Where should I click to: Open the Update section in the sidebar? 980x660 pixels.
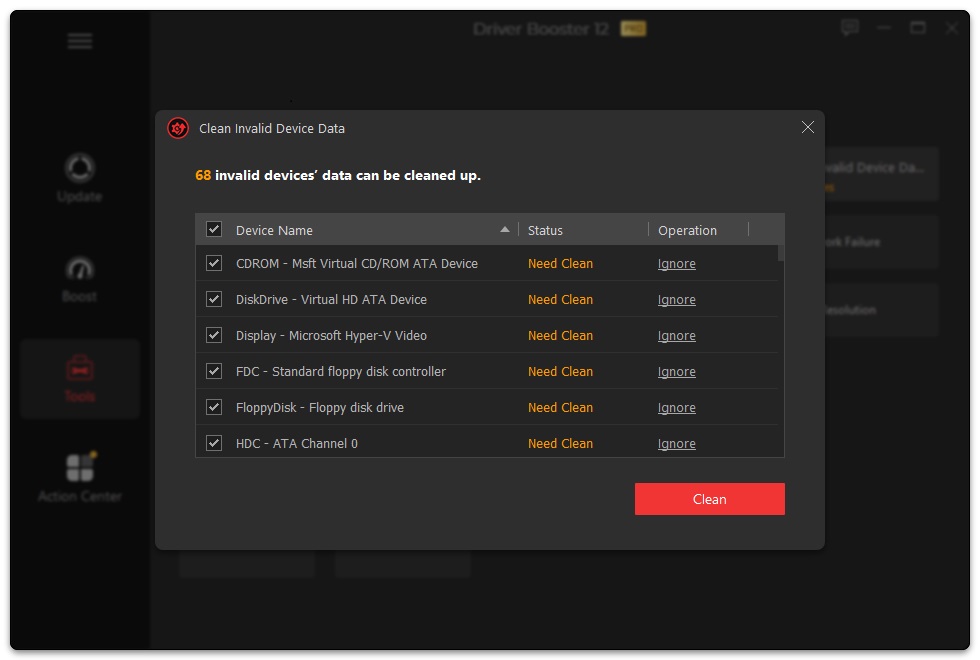79,178
